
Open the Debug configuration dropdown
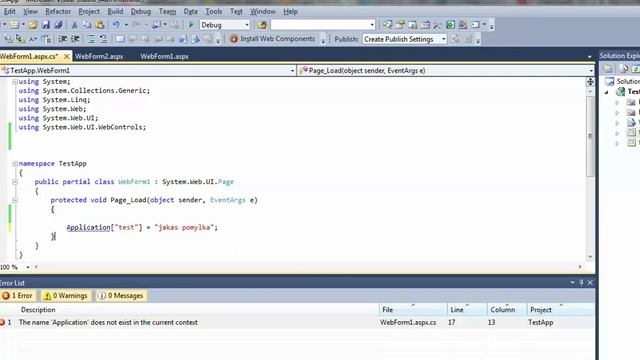[x=247, y=25]
